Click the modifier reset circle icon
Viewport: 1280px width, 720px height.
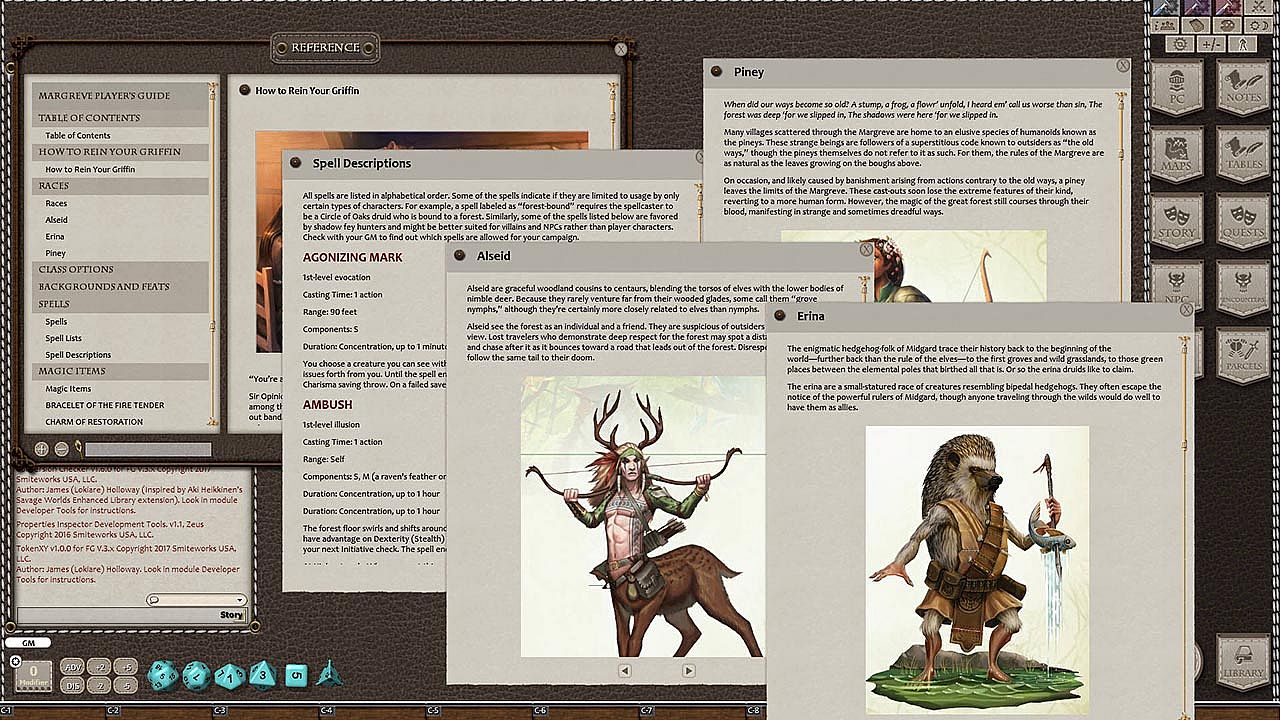[15, 661]
